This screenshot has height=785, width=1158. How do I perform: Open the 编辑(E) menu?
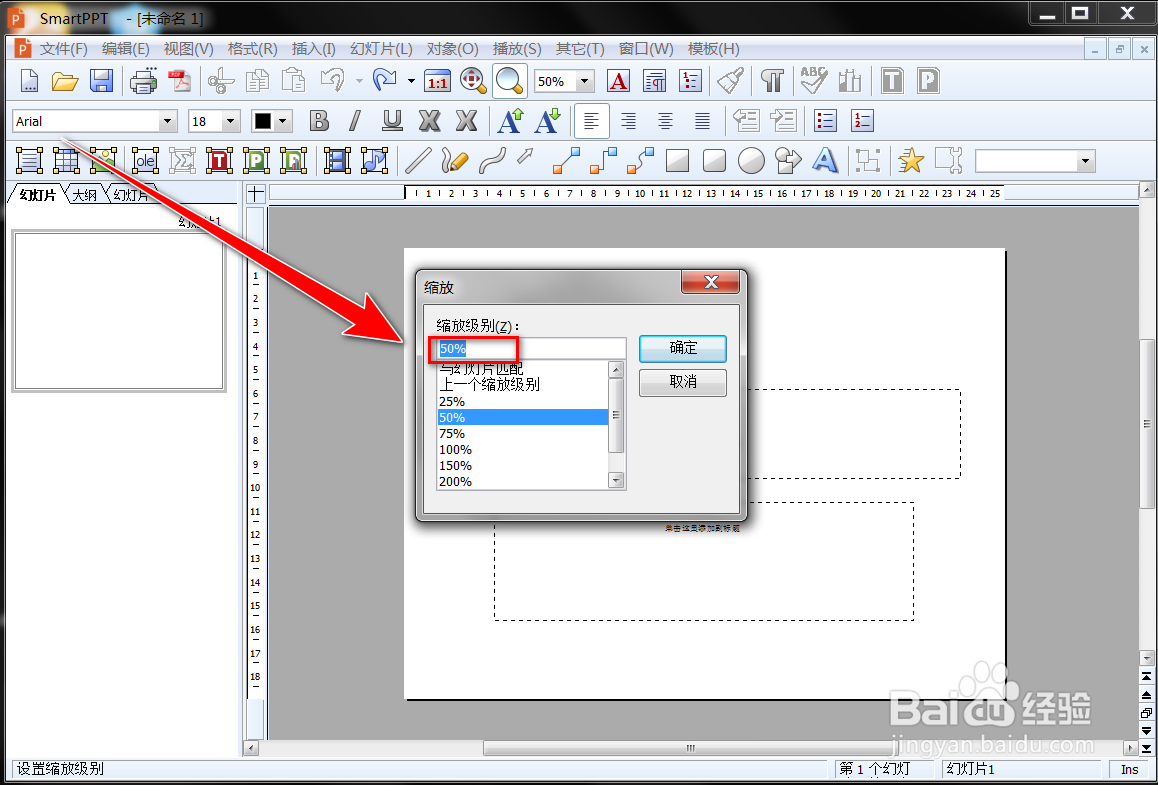[x=126, y=49]
